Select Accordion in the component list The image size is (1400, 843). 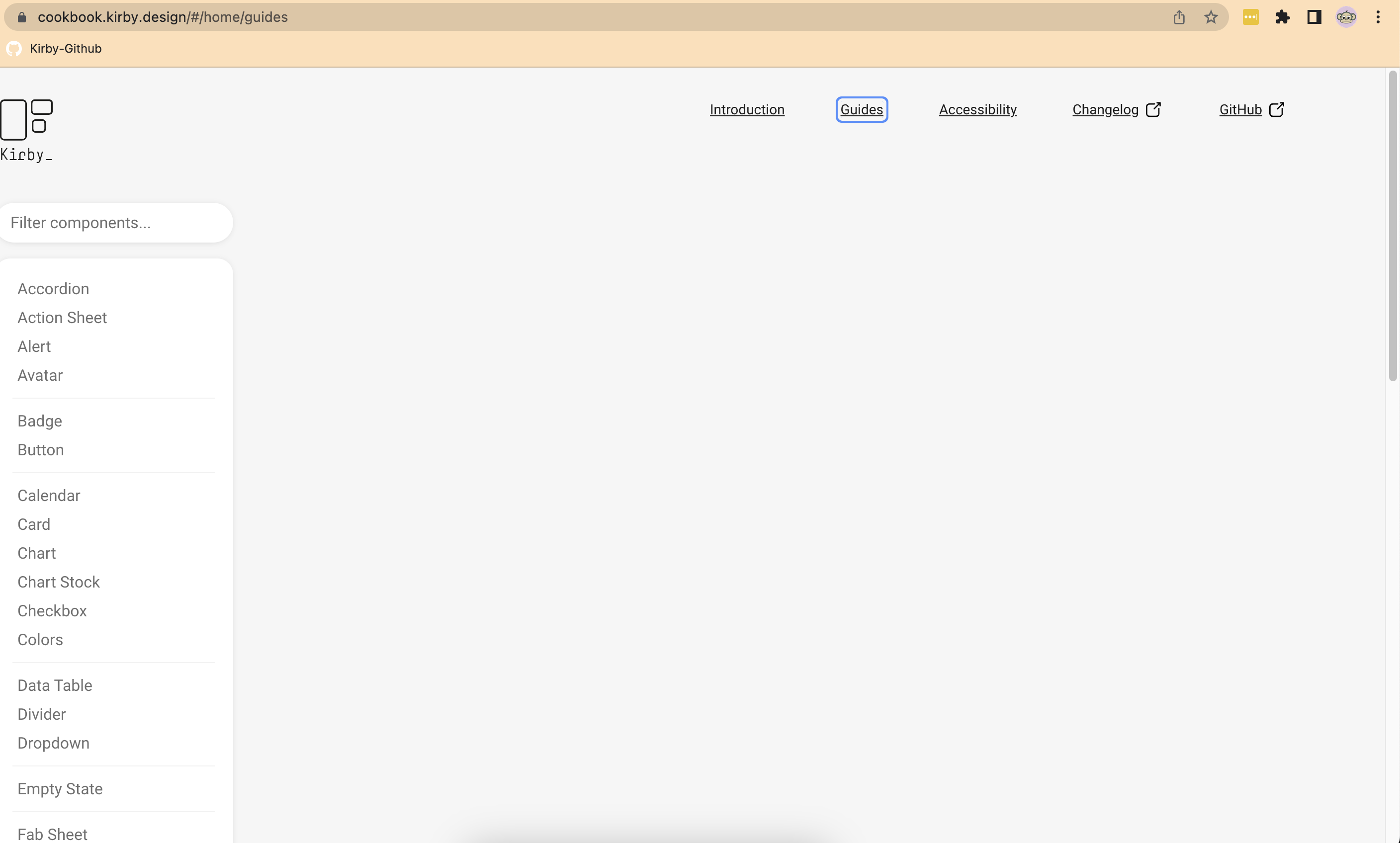tap(53, 288)
